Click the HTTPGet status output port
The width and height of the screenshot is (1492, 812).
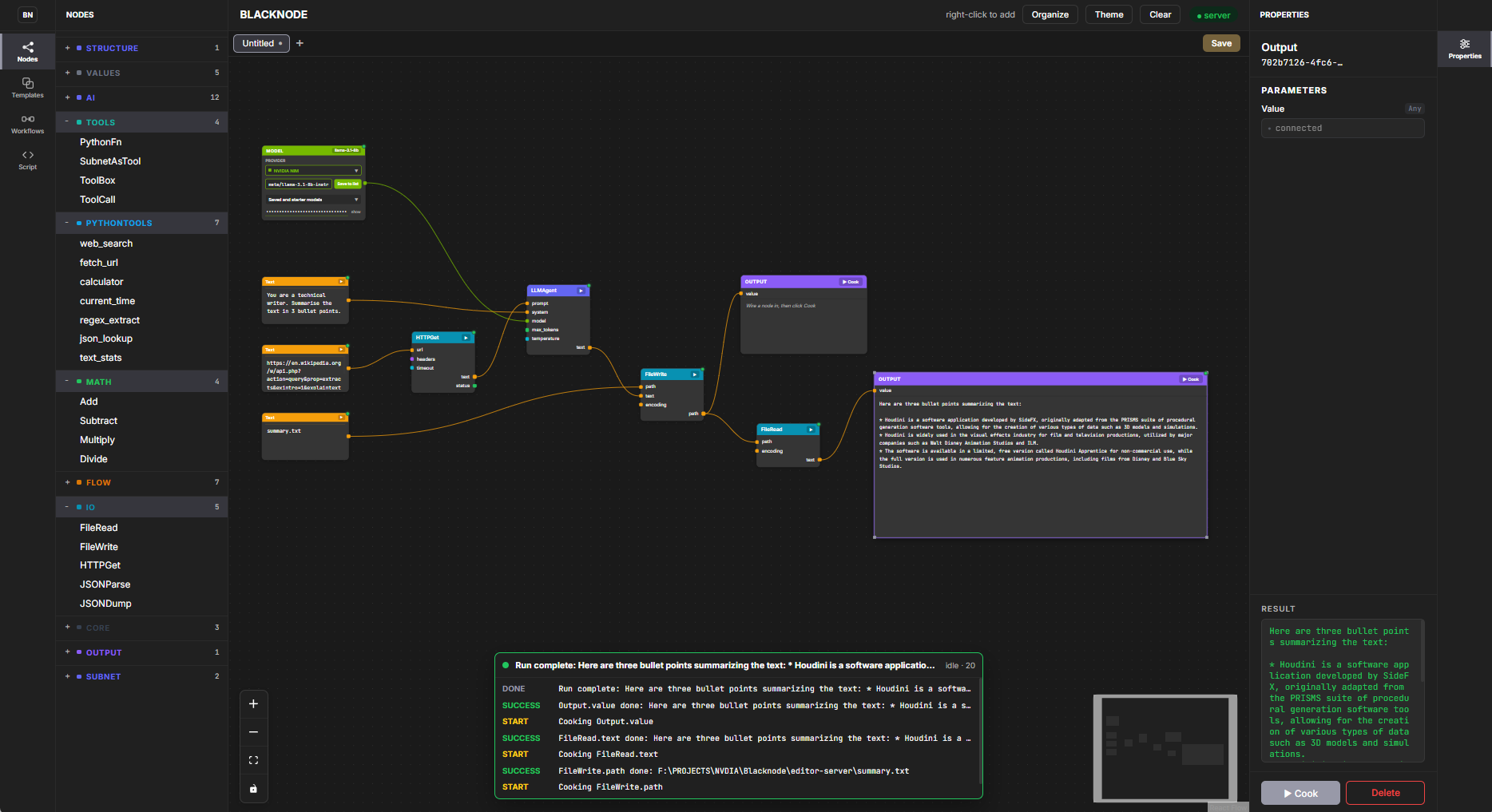(x=474, y=386)
